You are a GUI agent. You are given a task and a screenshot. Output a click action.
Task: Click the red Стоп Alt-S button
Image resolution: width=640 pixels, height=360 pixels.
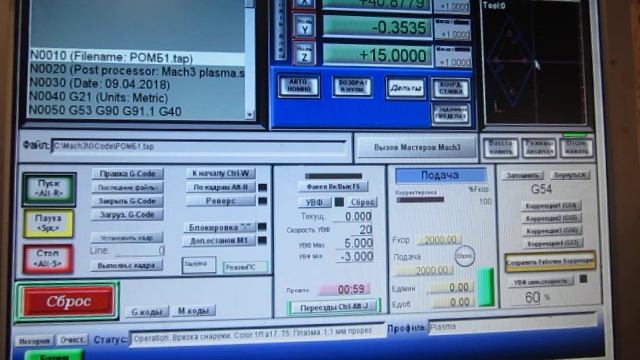click(48, 258)
